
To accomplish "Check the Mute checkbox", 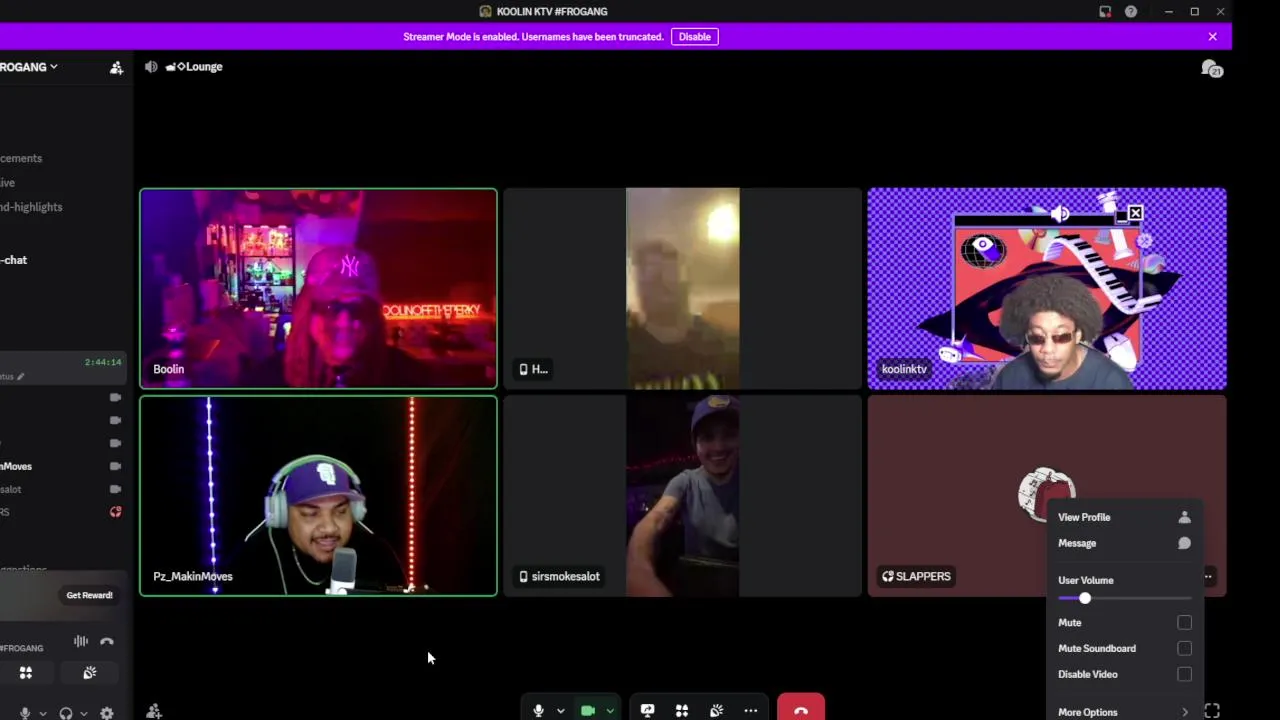I will (x=1184, y=622).
